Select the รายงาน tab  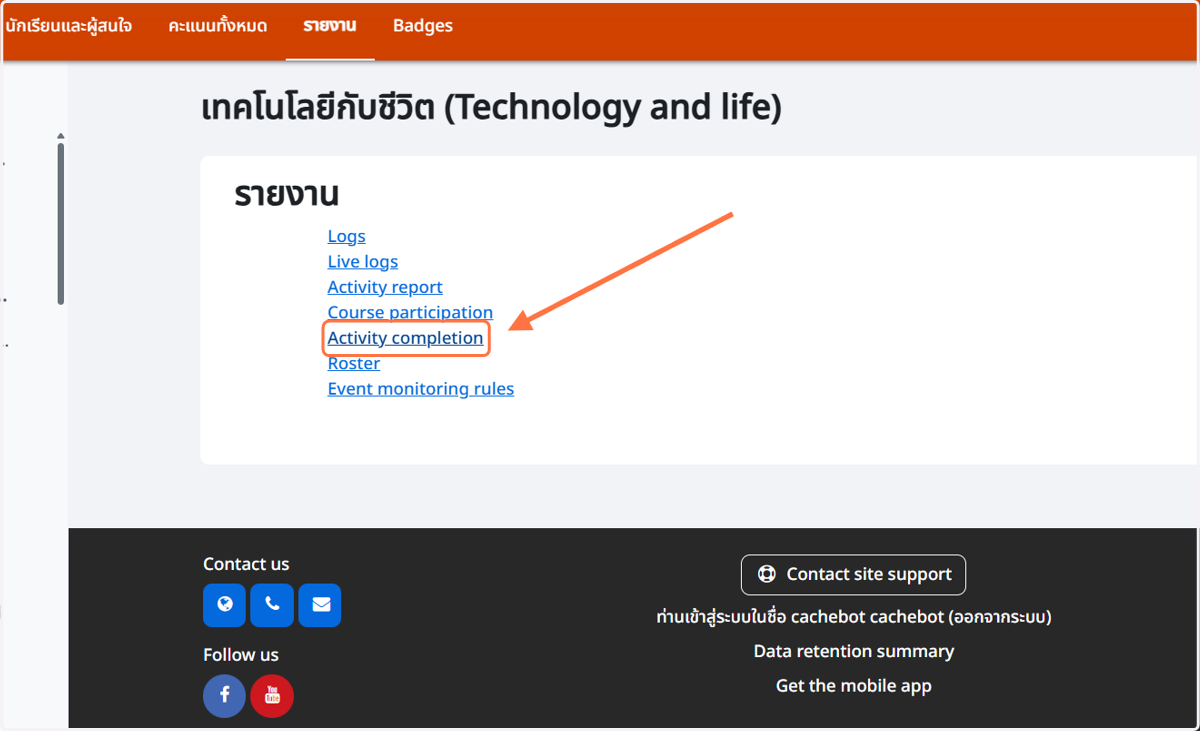tap(330, 26)
